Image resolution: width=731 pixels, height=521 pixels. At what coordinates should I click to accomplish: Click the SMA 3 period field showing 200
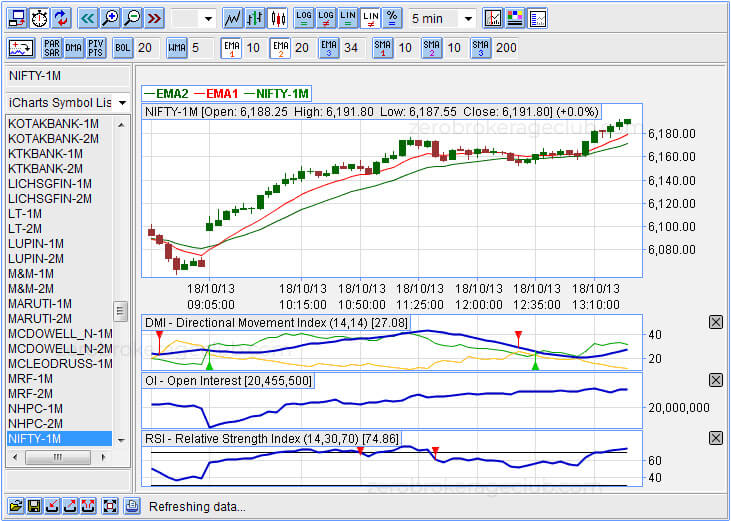506,48
